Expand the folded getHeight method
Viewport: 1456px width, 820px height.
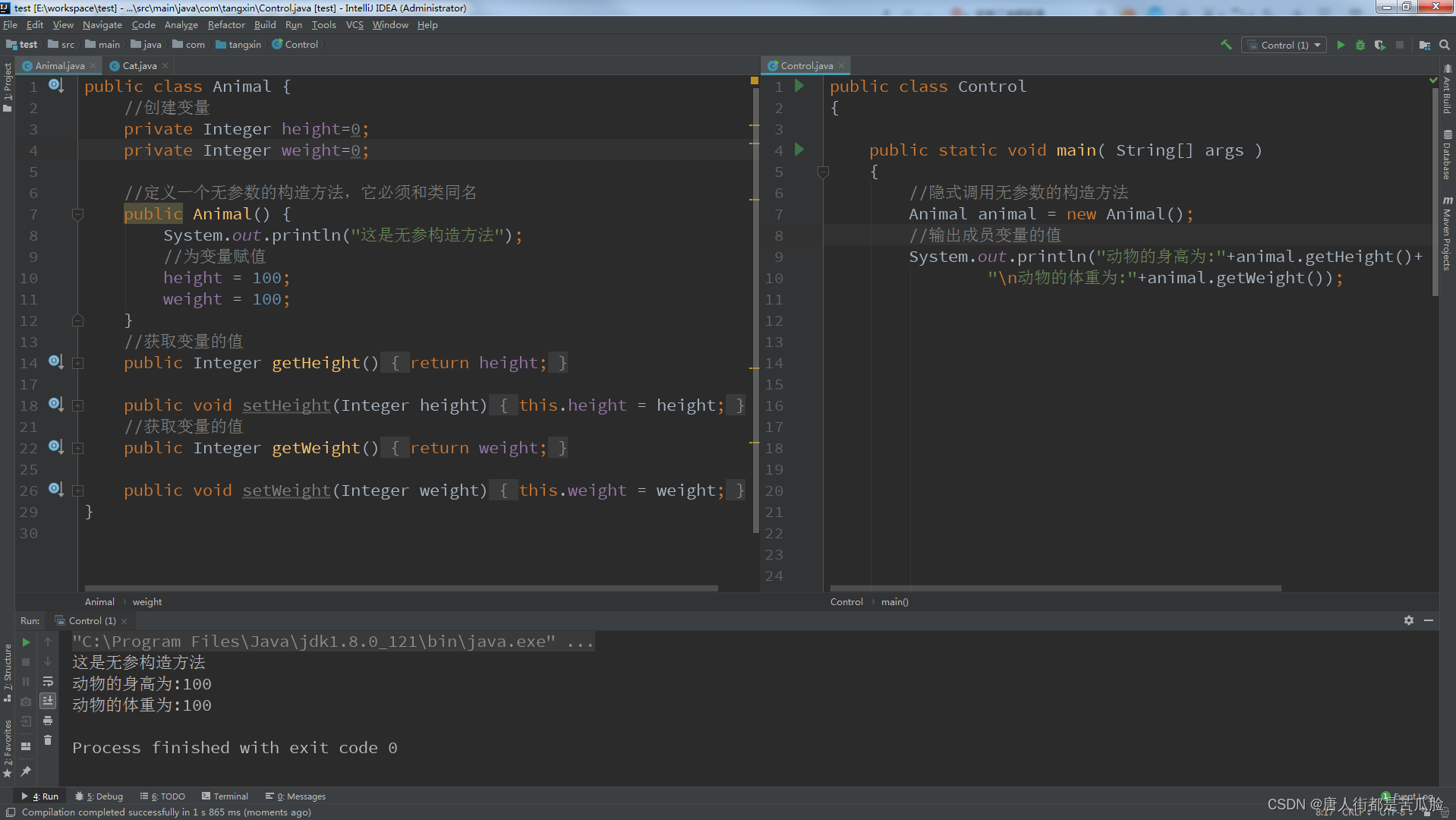pos(77,363)
